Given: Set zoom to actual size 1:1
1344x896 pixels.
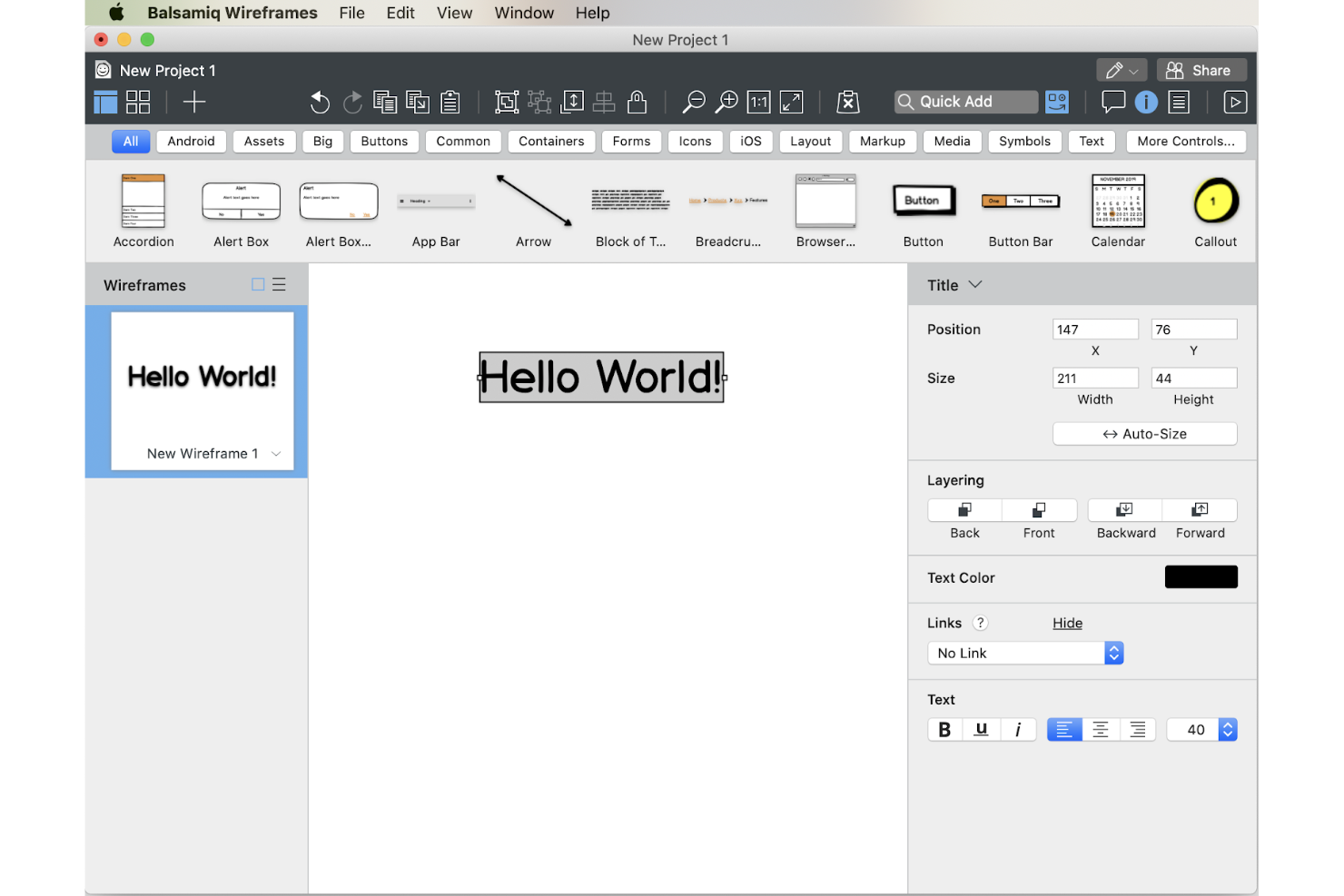Looking at the screenshot, I should (x=759, y=102).
